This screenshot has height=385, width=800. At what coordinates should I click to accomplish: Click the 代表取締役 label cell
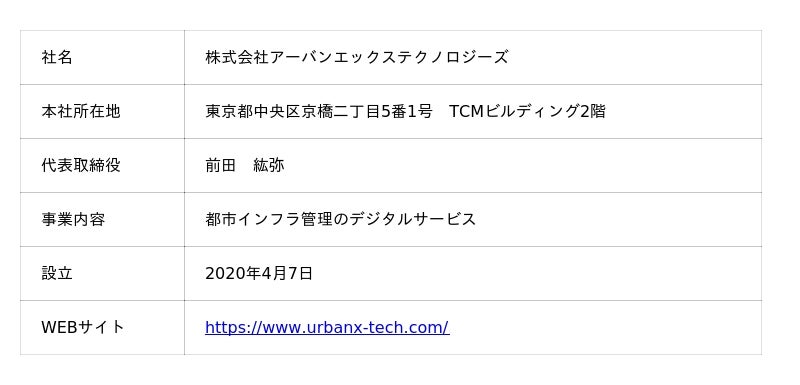click(102, 165)
